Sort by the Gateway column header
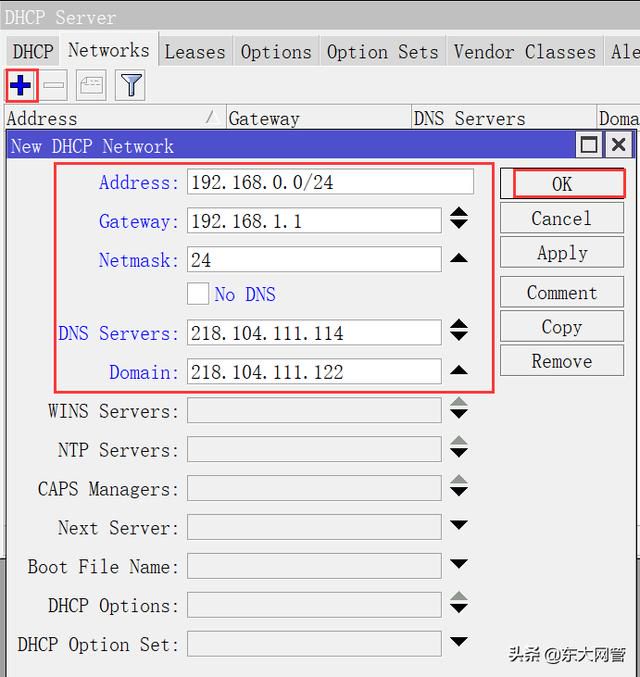 pyautogui.click(x=319, y=118)
